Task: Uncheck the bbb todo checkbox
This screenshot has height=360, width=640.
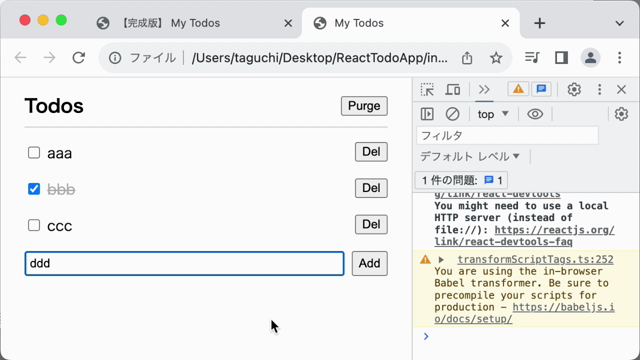Action: coord(34,189)
